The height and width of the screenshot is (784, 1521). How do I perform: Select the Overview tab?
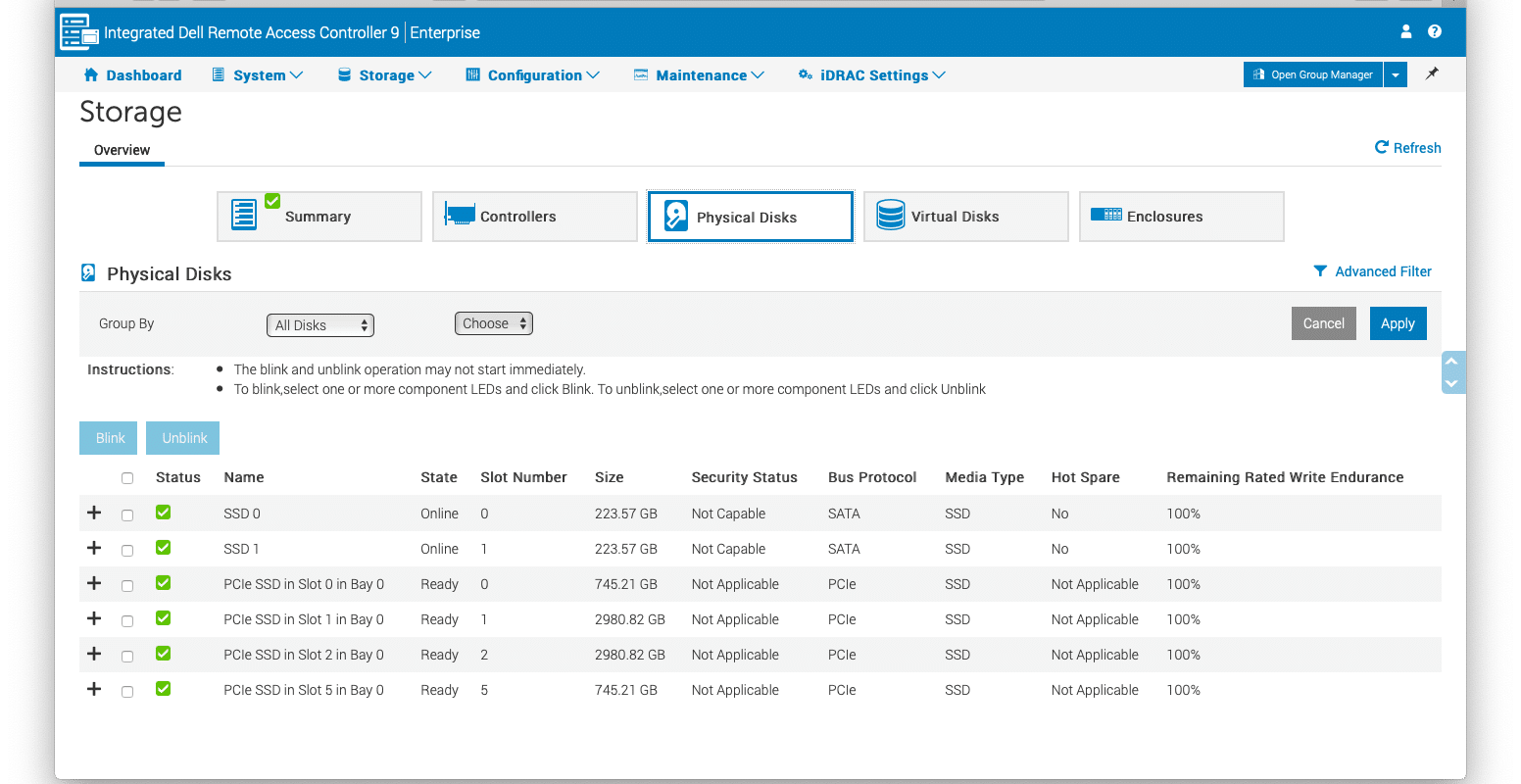122,150
